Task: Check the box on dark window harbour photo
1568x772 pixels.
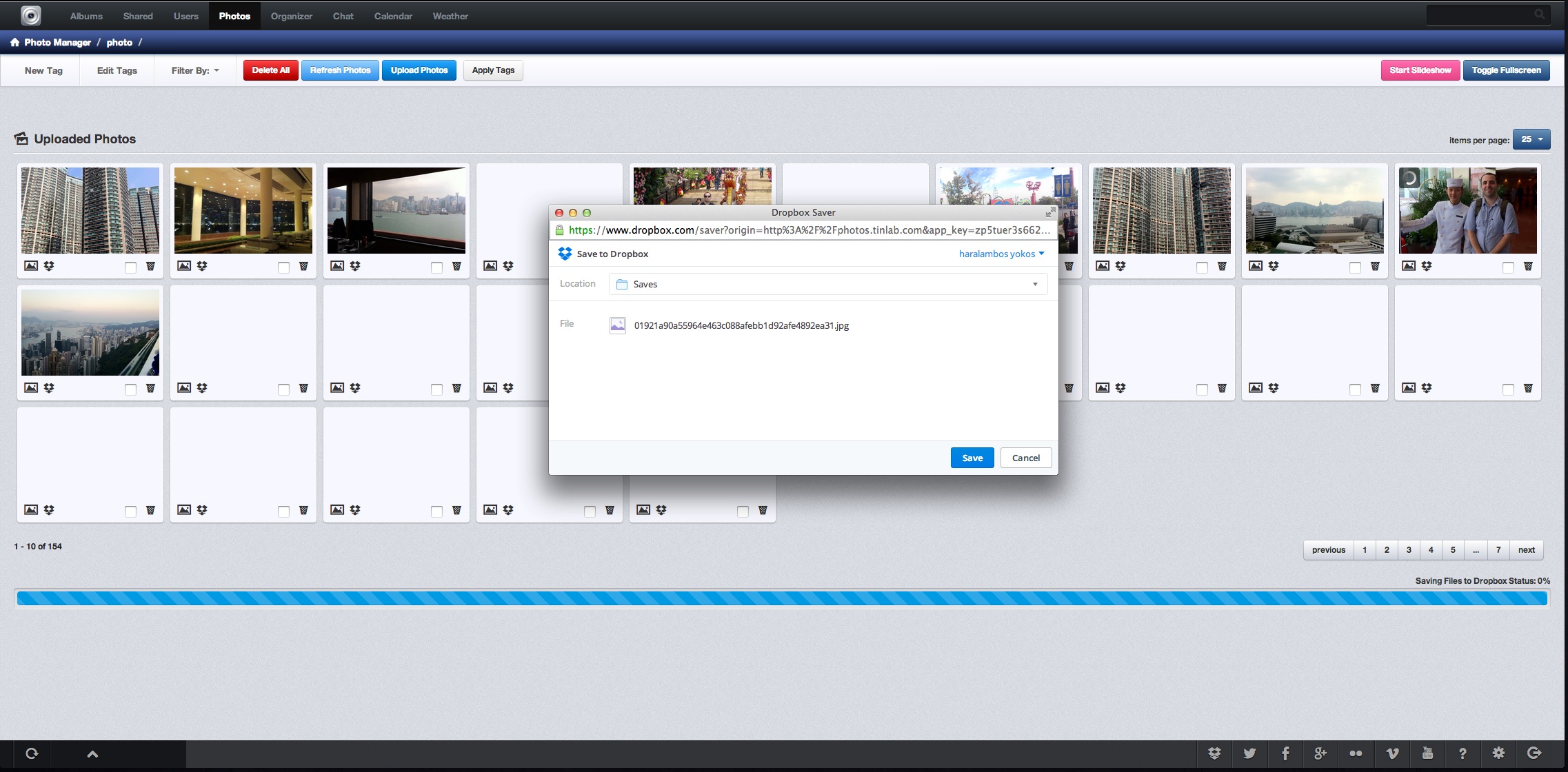Action: [436, 267]
